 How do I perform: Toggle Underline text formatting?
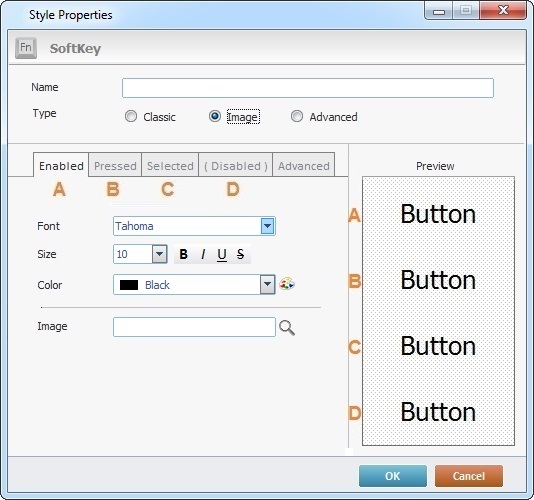pos(222,254)
